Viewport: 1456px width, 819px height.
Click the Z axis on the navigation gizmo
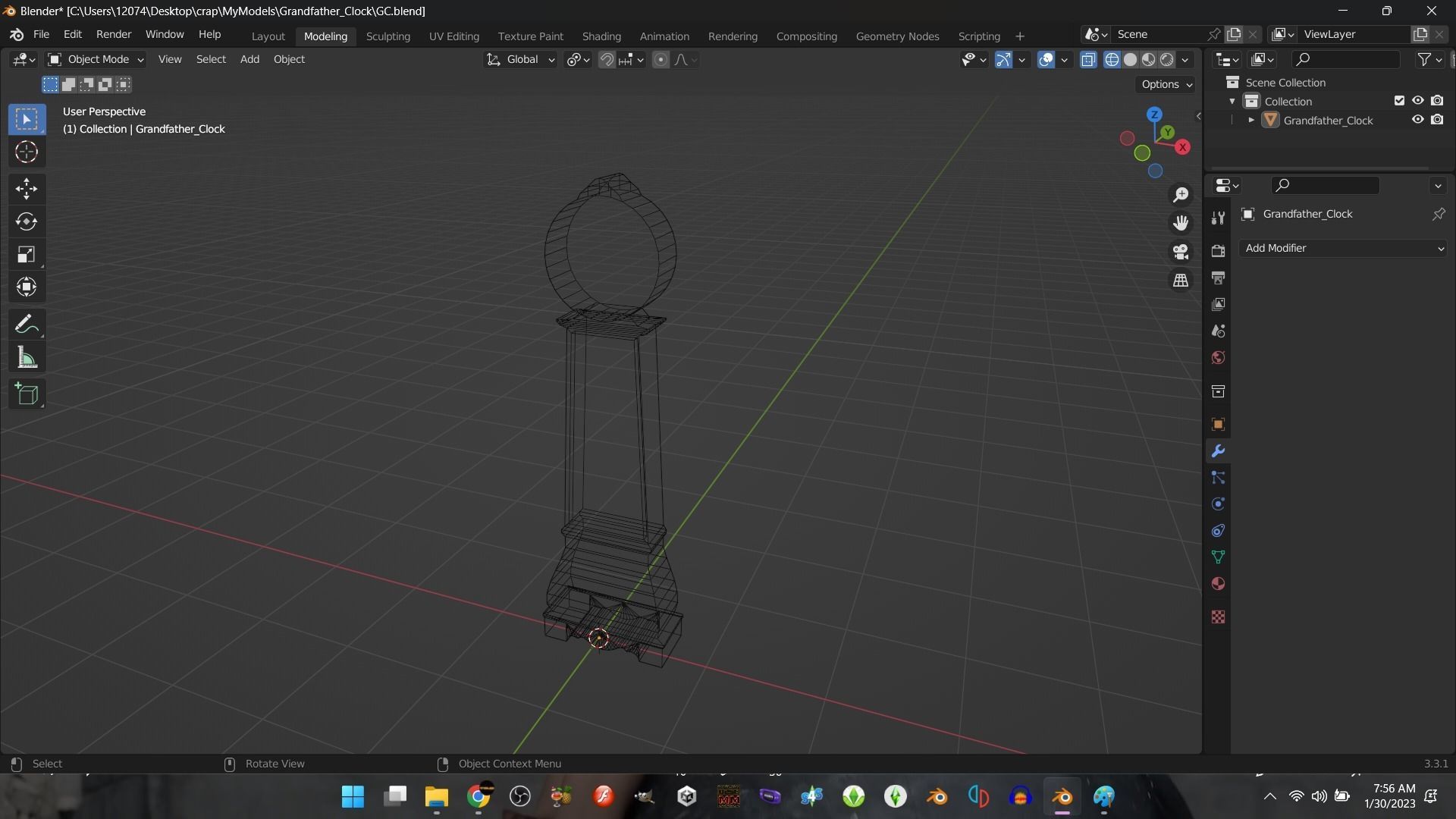tap(1154, 115)
